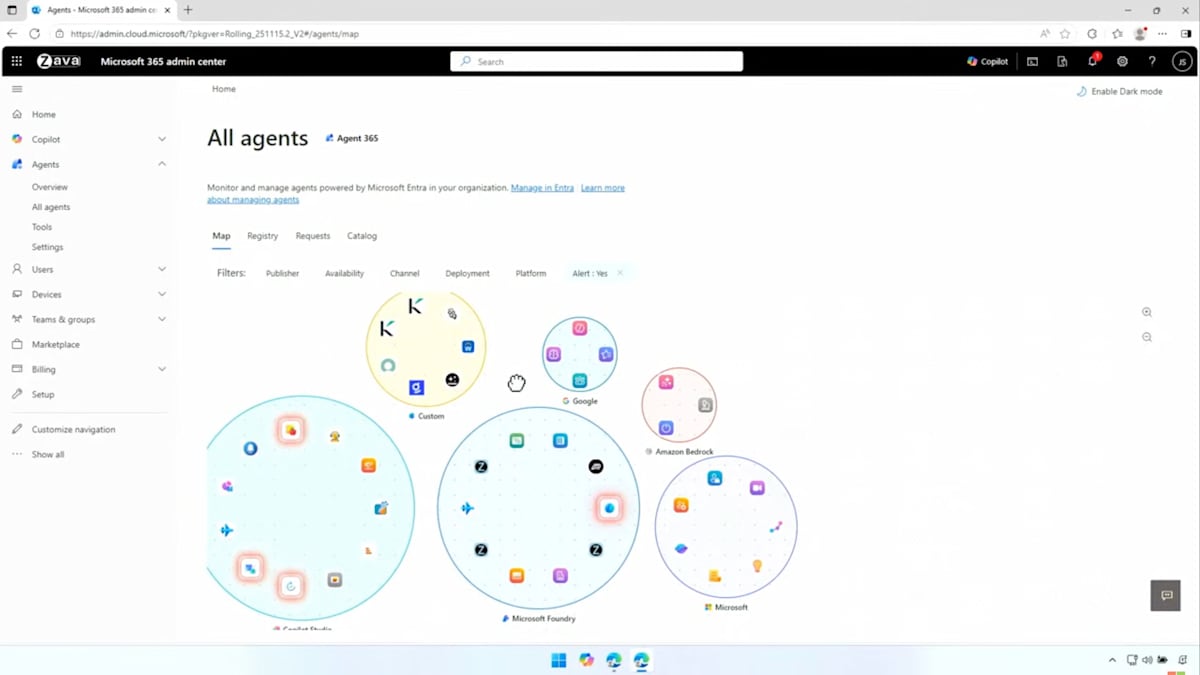Expand the Teams & groups section
This screenshot has width=1200, height=675.
pyautogui.click(x=162, y=319)
